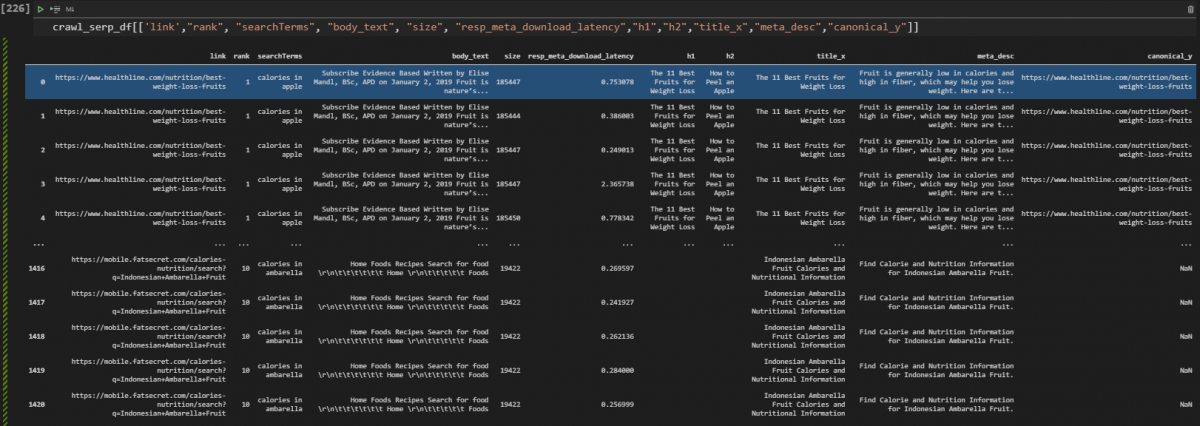
Task: Click the size value 19422 in row 1420
Action: [510, 405]
